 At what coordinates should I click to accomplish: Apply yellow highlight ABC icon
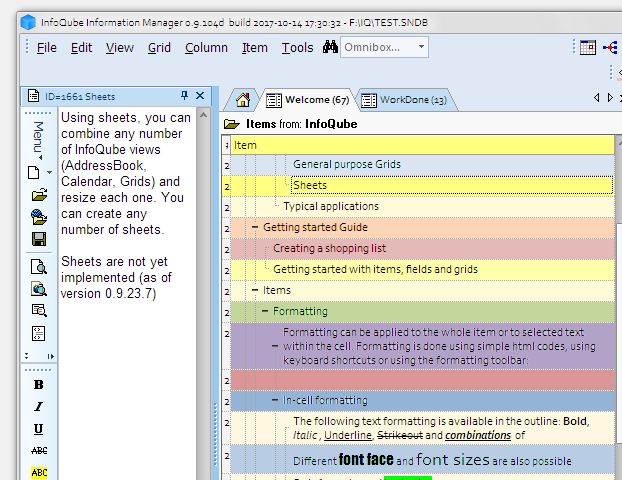(39, 472)
